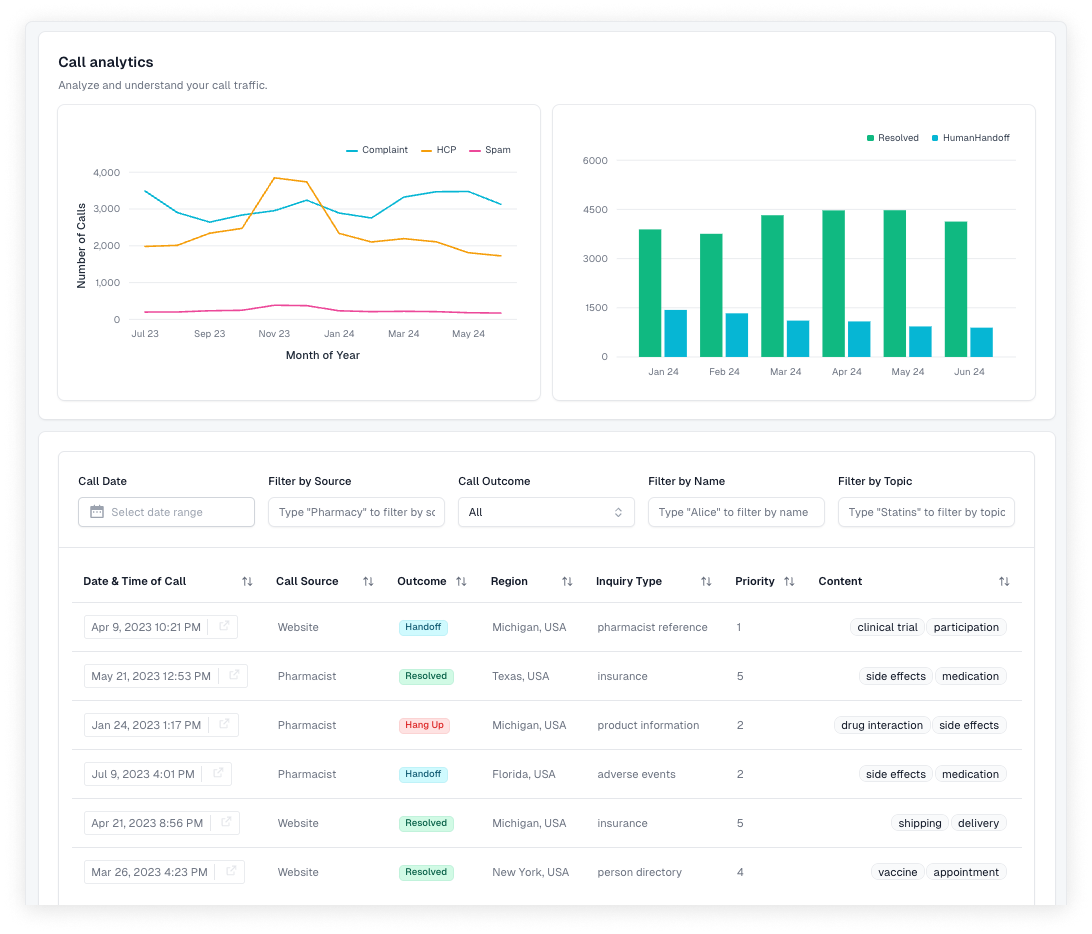1092x934 pixels.
Task: Focus the Filter by Topic input
Action: click(926, 512)
